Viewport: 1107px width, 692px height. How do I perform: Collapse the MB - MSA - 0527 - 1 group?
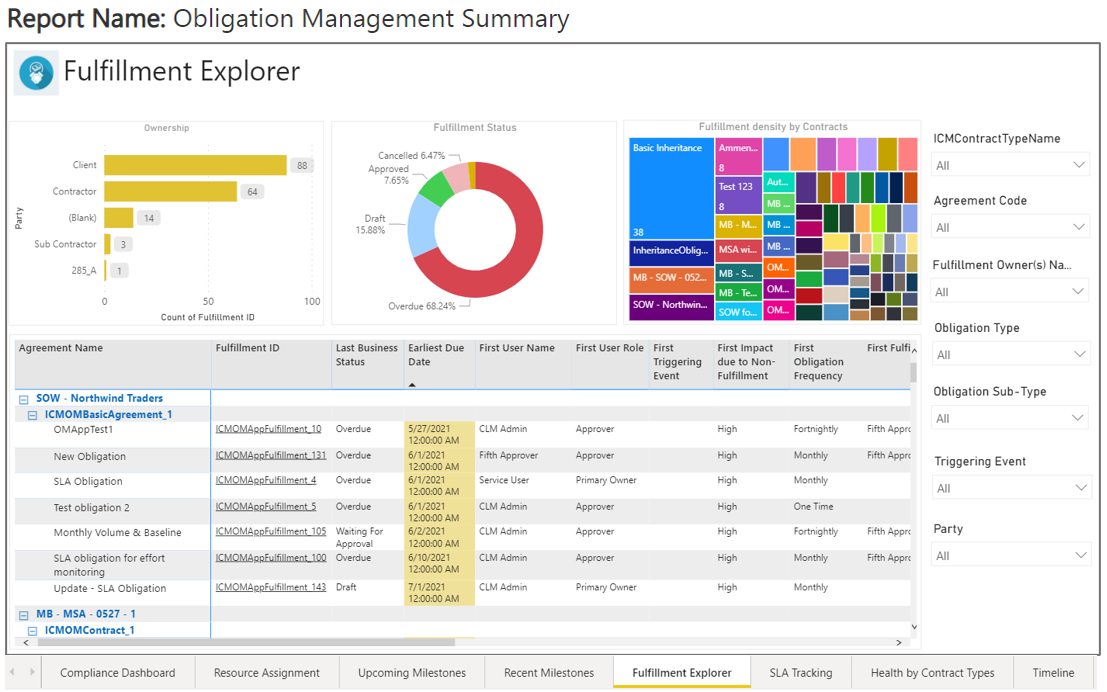click(24, 615)
